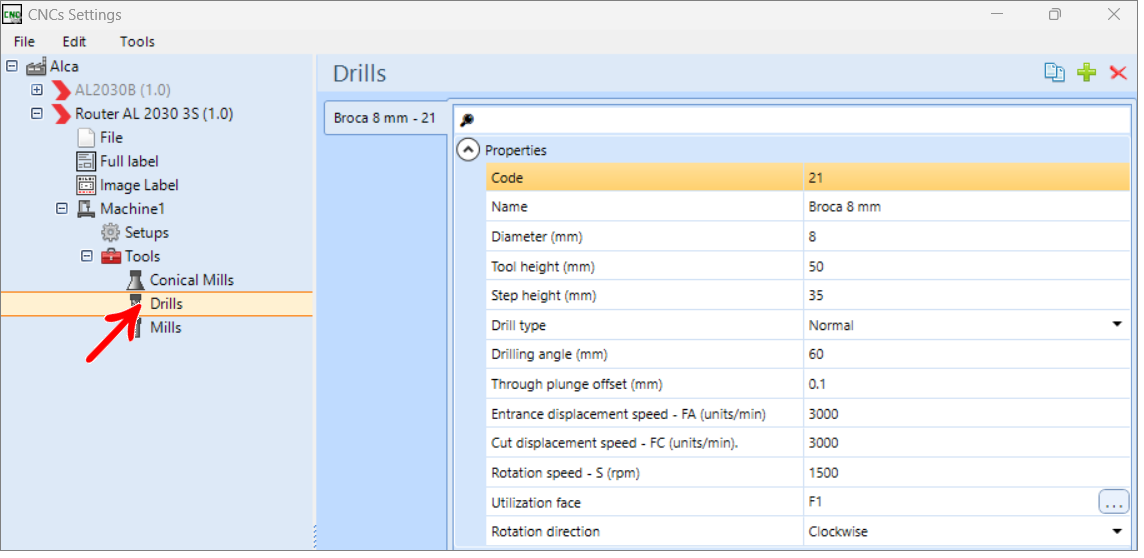Collapse the Properties section chevron
Viewport: 1144px width, 558px height.
pyautogui.click(x=468, y=150)
